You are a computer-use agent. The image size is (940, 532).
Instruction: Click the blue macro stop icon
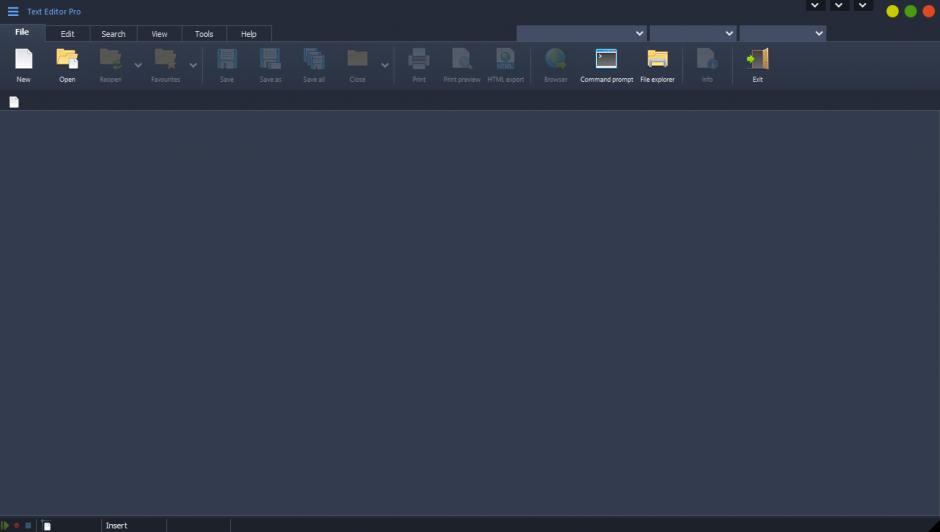click(28, 525)
